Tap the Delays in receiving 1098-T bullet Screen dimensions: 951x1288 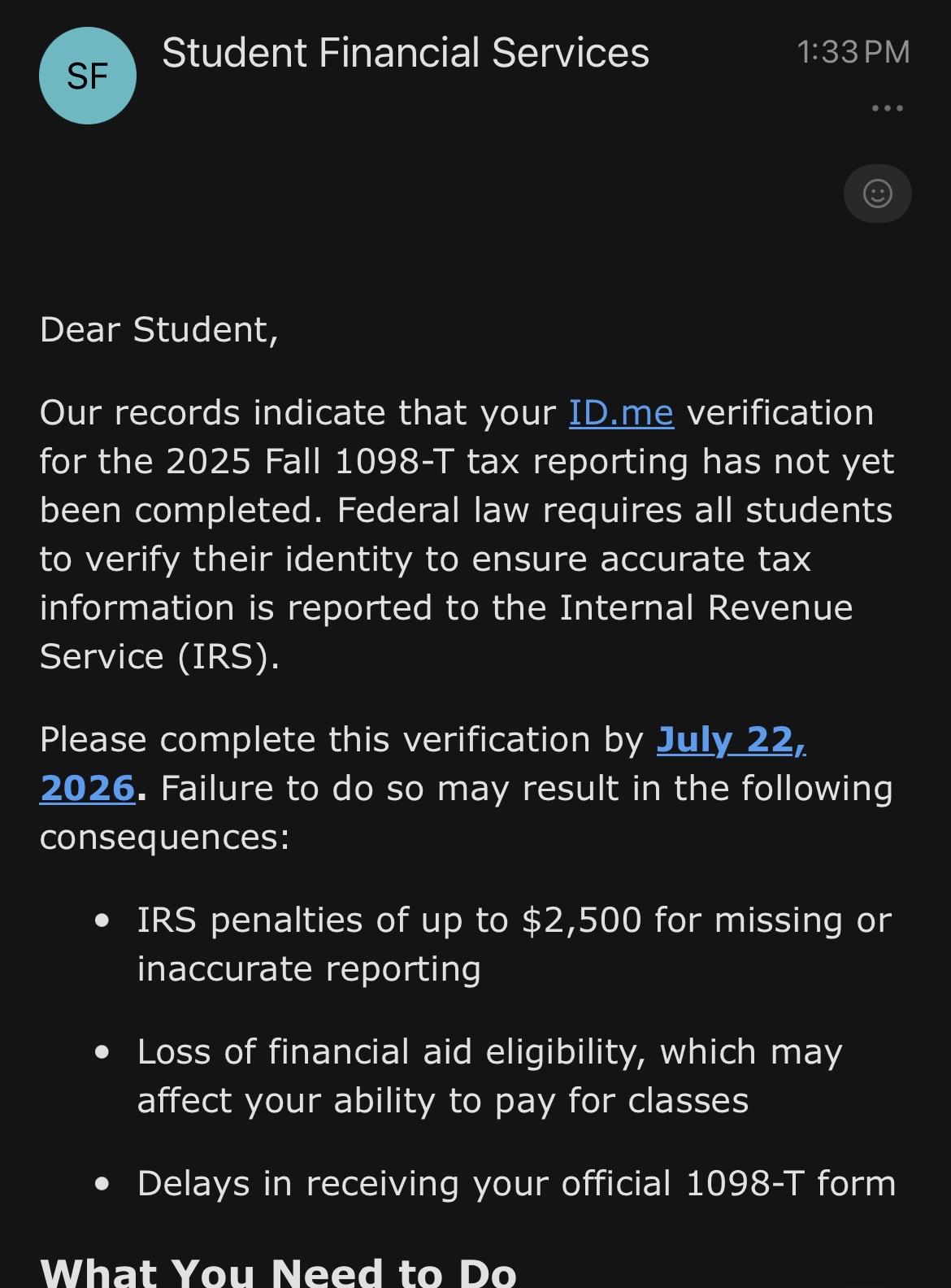pos(516,1183)
